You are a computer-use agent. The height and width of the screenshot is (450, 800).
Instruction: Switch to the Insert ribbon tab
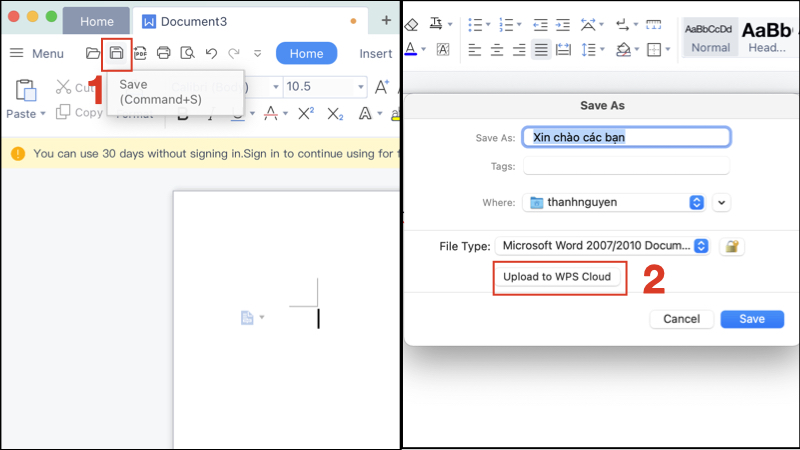point(376,54)
